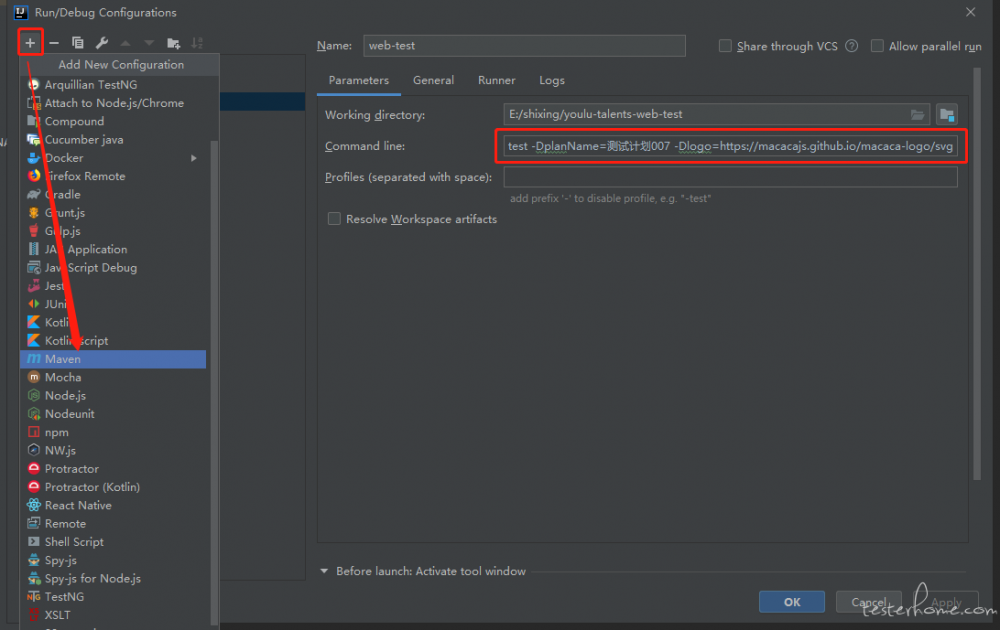Select NW.js configuration type
This screenshot has width=1000, height=630.
(x=113, y=451)
